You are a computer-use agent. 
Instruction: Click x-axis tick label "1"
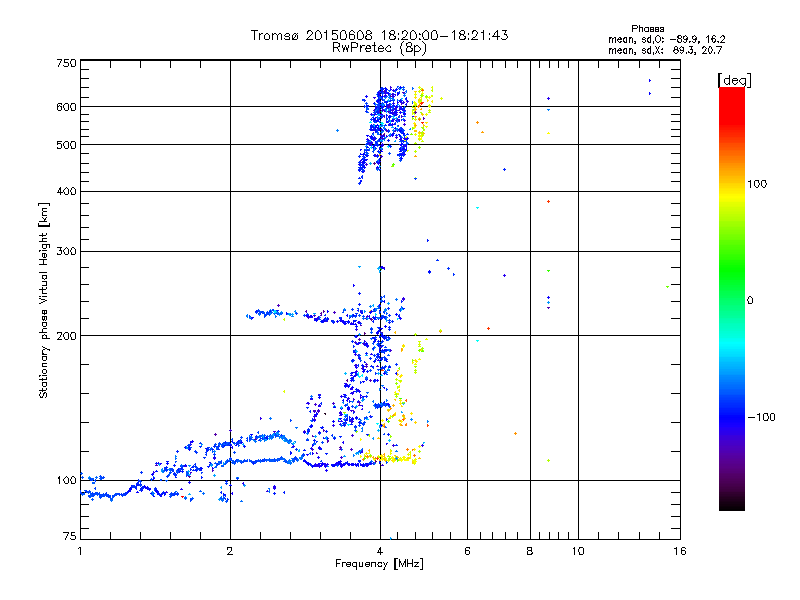click(x=80, y=551)
